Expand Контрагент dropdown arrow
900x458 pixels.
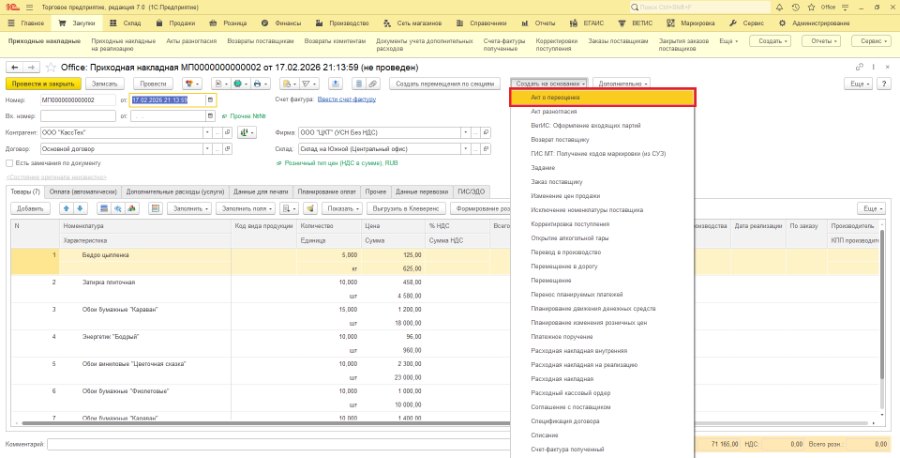[208, 133]
